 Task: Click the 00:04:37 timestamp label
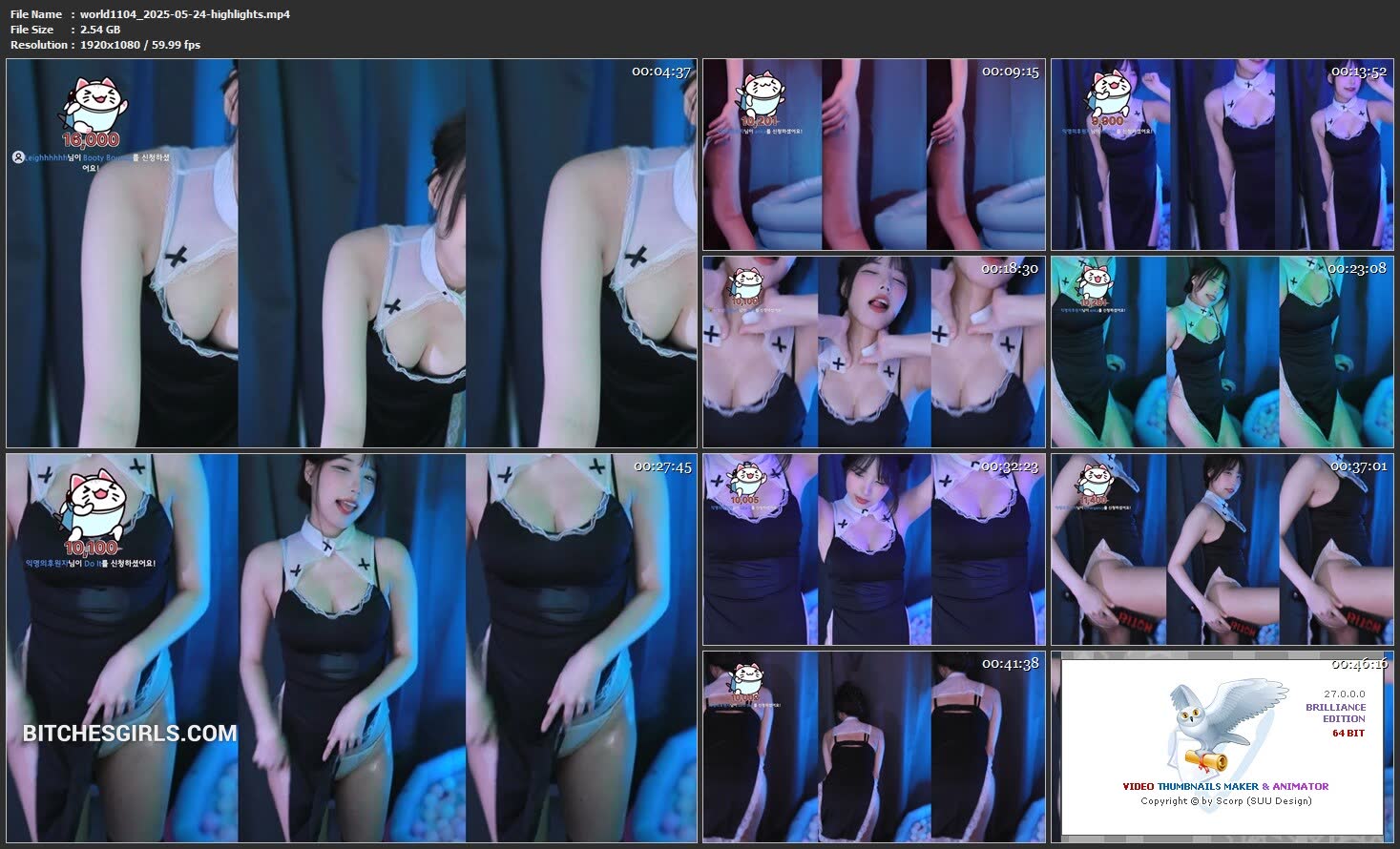point(660,72)
